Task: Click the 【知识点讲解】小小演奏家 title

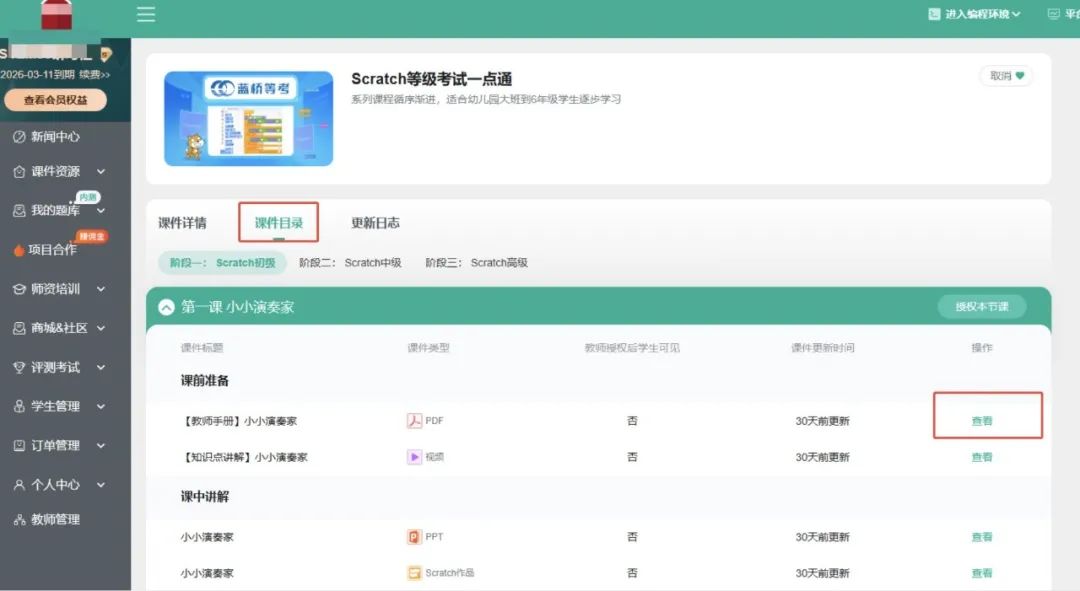Action: 245,457
